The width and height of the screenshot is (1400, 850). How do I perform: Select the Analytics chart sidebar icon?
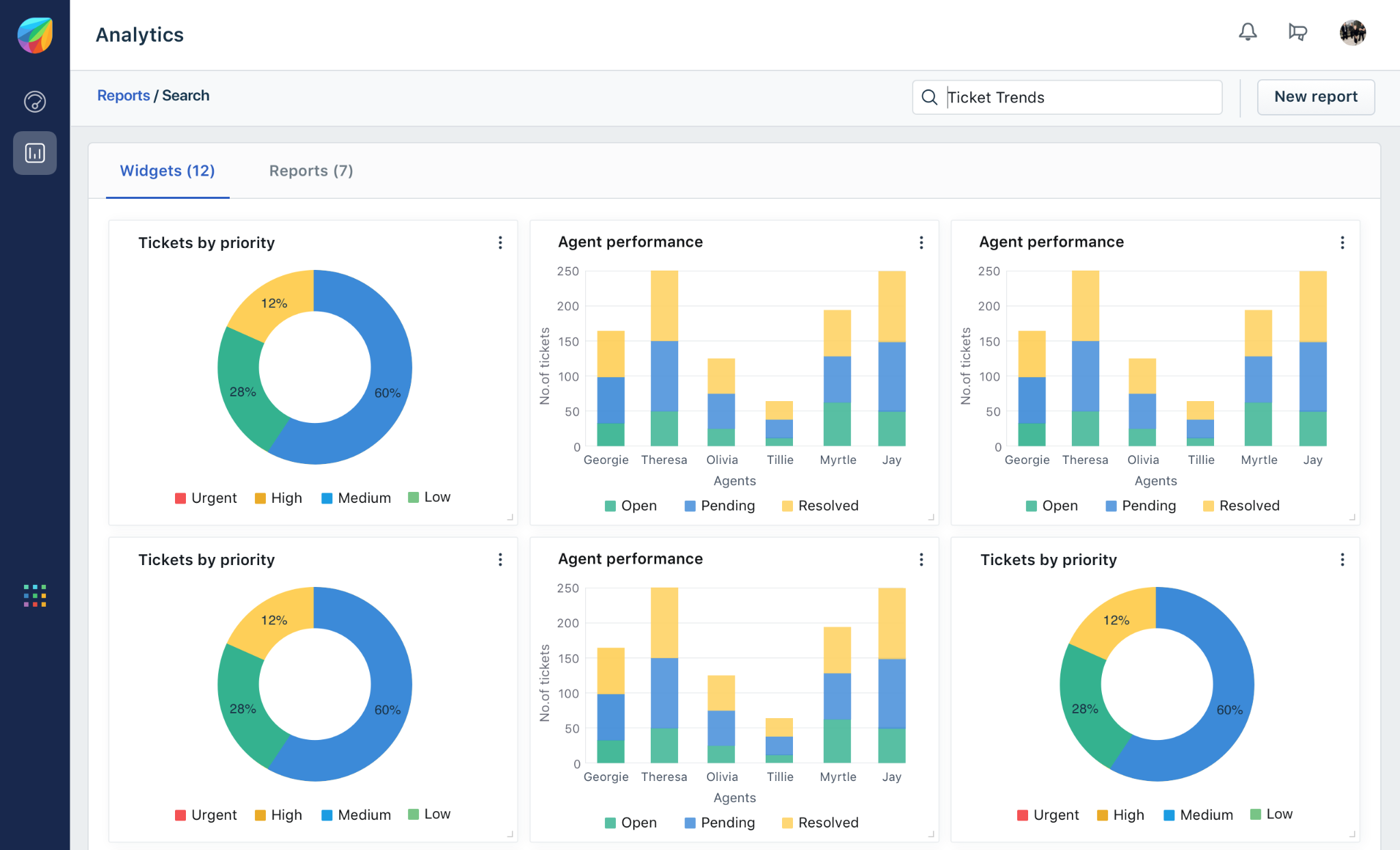pyautogui.click(x=35, y=153)
